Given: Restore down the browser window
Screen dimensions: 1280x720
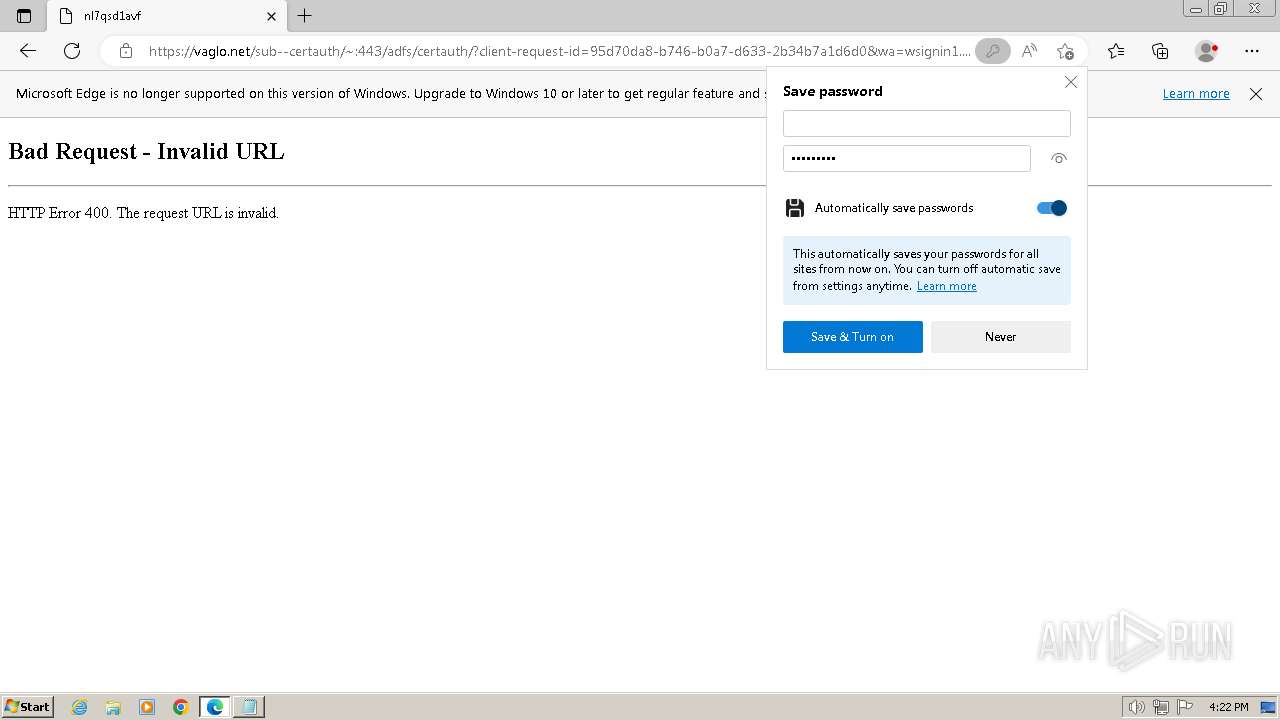Looking at the screenshot, I should (x=1220, y=9).
